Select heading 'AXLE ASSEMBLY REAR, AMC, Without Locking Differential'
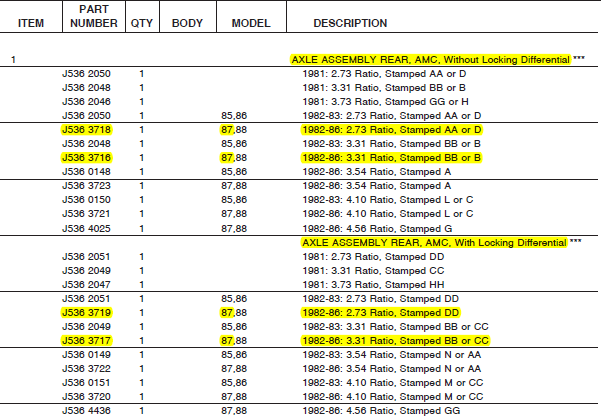This screenshot has width=601, height=416. 430,60
